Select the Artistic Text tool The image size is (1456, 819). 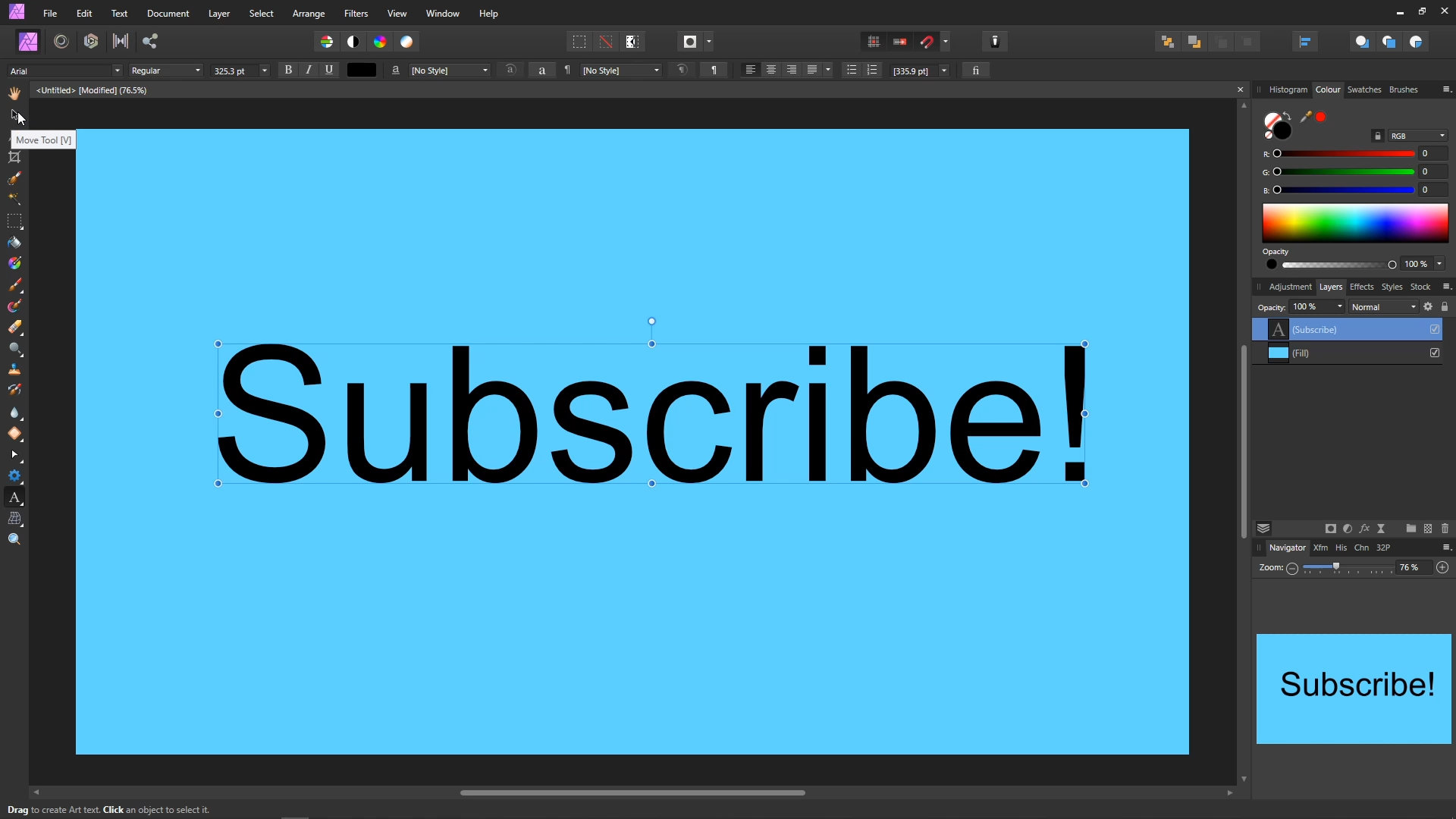(x=14, y=497)
